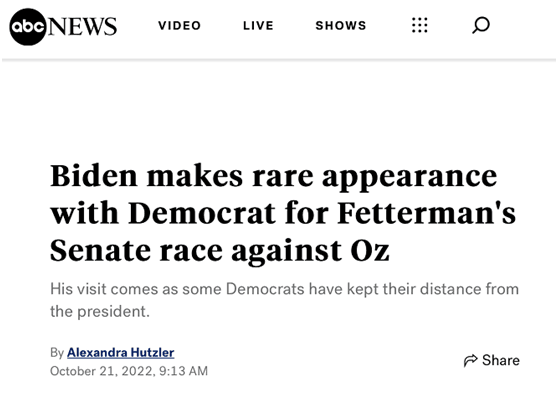Select the SHOWS navigation item
The height and width of the screenshot is (399, 558).
click(x=341, y=26)
